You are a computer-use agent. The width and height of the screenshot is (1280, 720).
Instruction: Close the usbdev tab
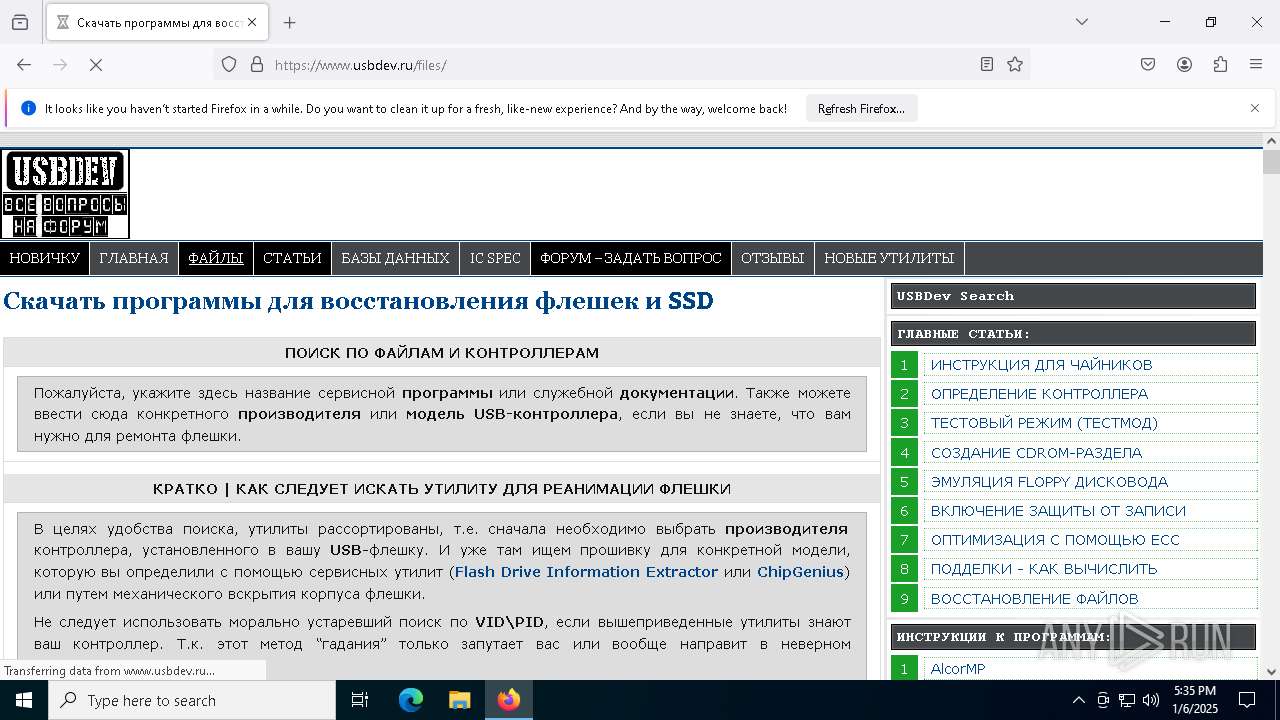coord(252,22)
